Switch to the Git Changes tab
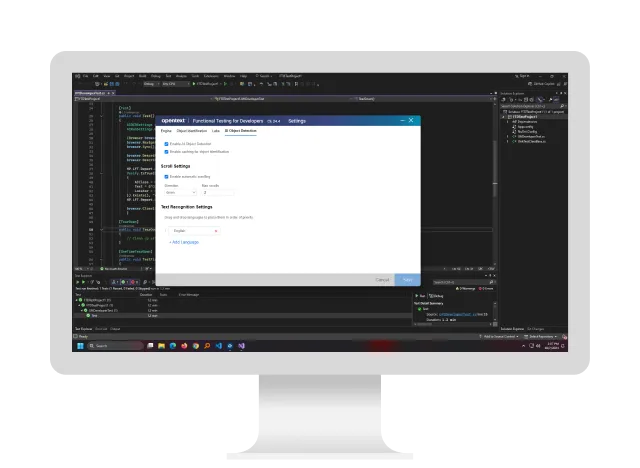 pyautogui.click(x=536, y=329)
